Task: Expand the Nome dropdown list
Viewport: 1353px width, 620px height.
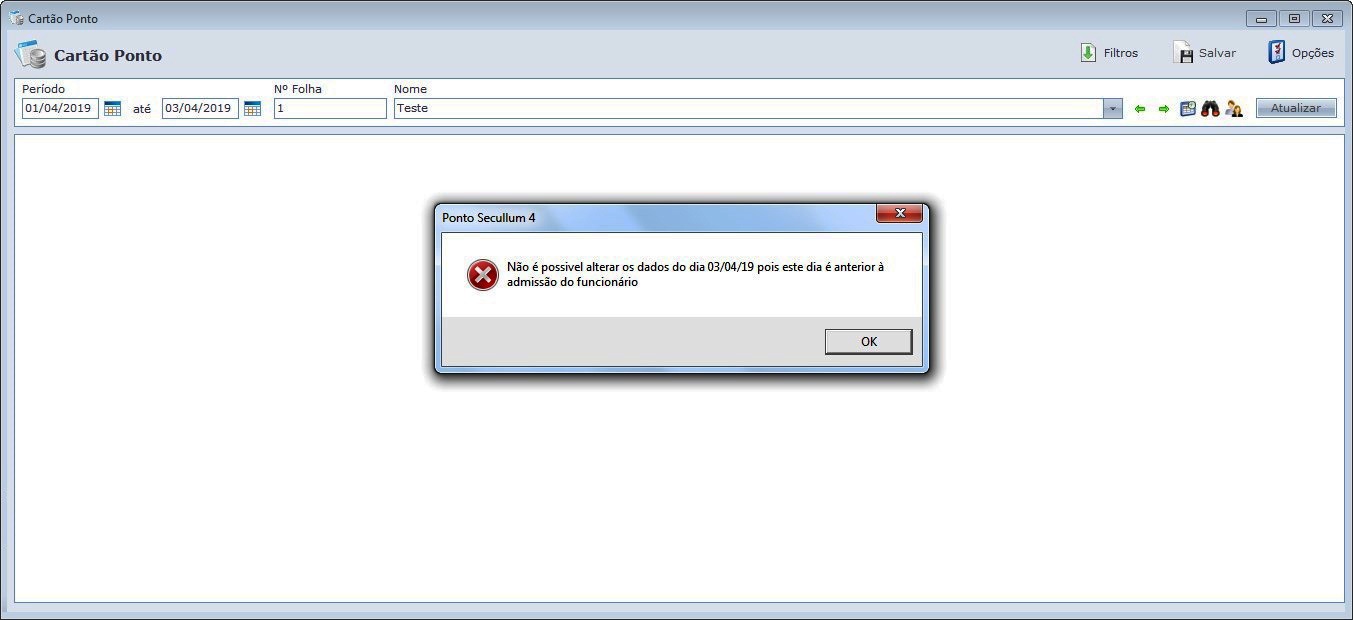Action: [x=1112, y=108]
